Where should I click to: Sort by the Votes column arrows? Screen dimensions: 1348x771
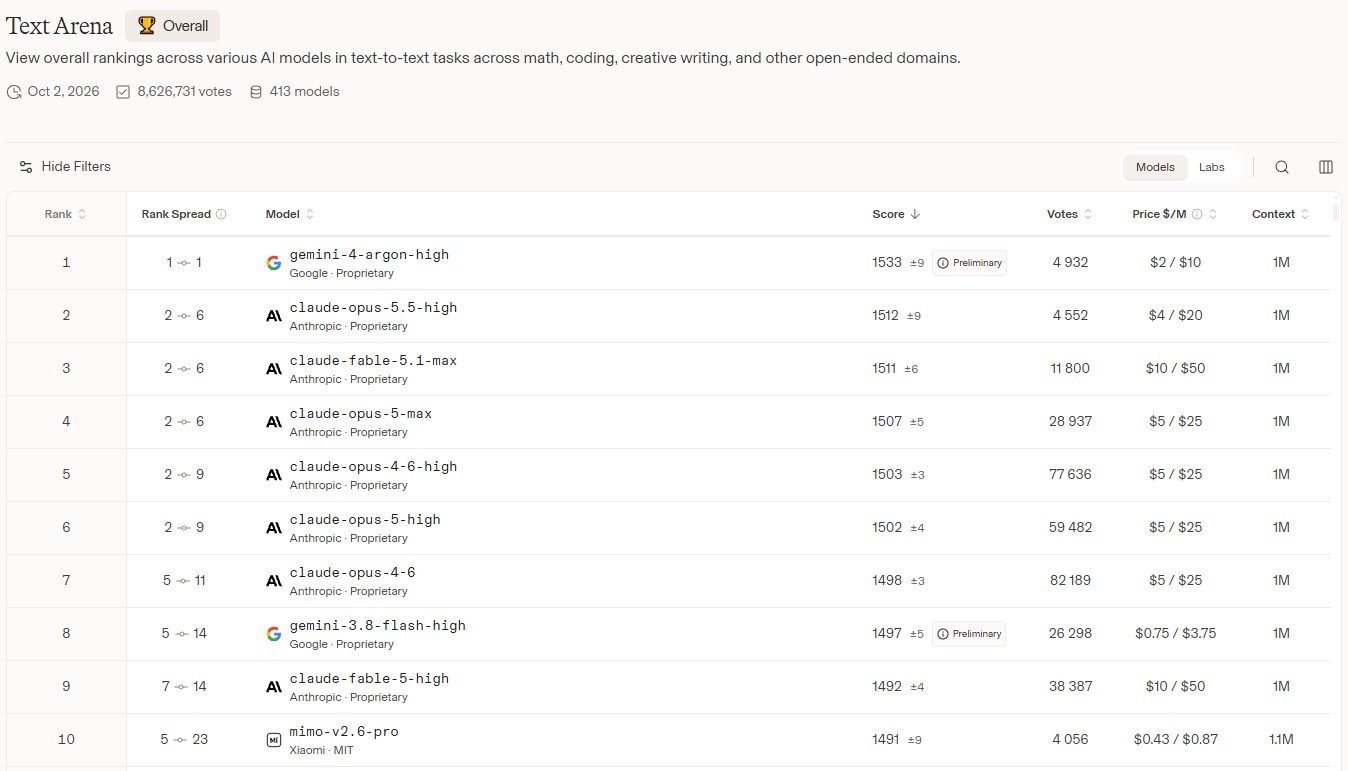click(x=1088, y=214)
